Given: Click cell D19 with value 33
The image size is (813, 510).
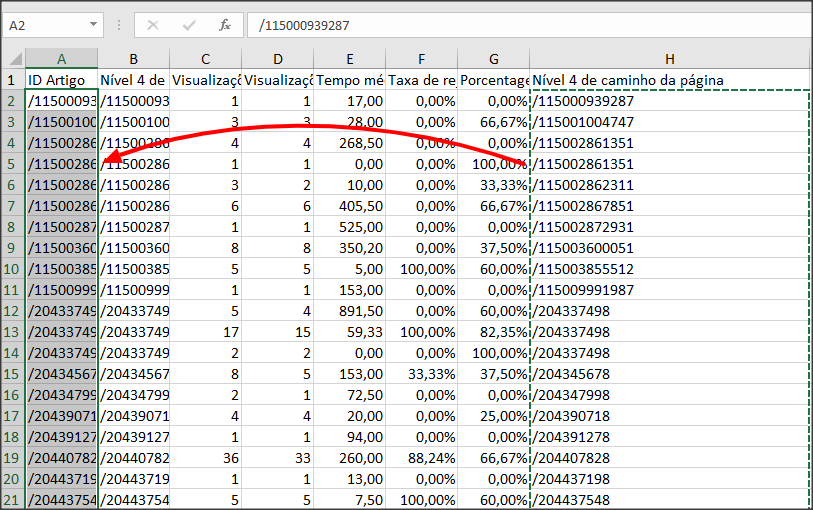Looking at the screenshot, I should (x=277, y=458).
